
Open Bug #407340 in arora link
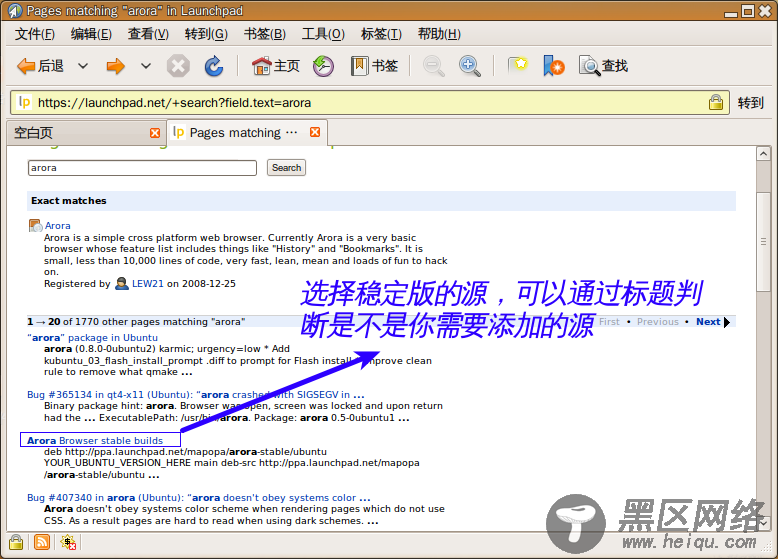(x=198, y=497)
